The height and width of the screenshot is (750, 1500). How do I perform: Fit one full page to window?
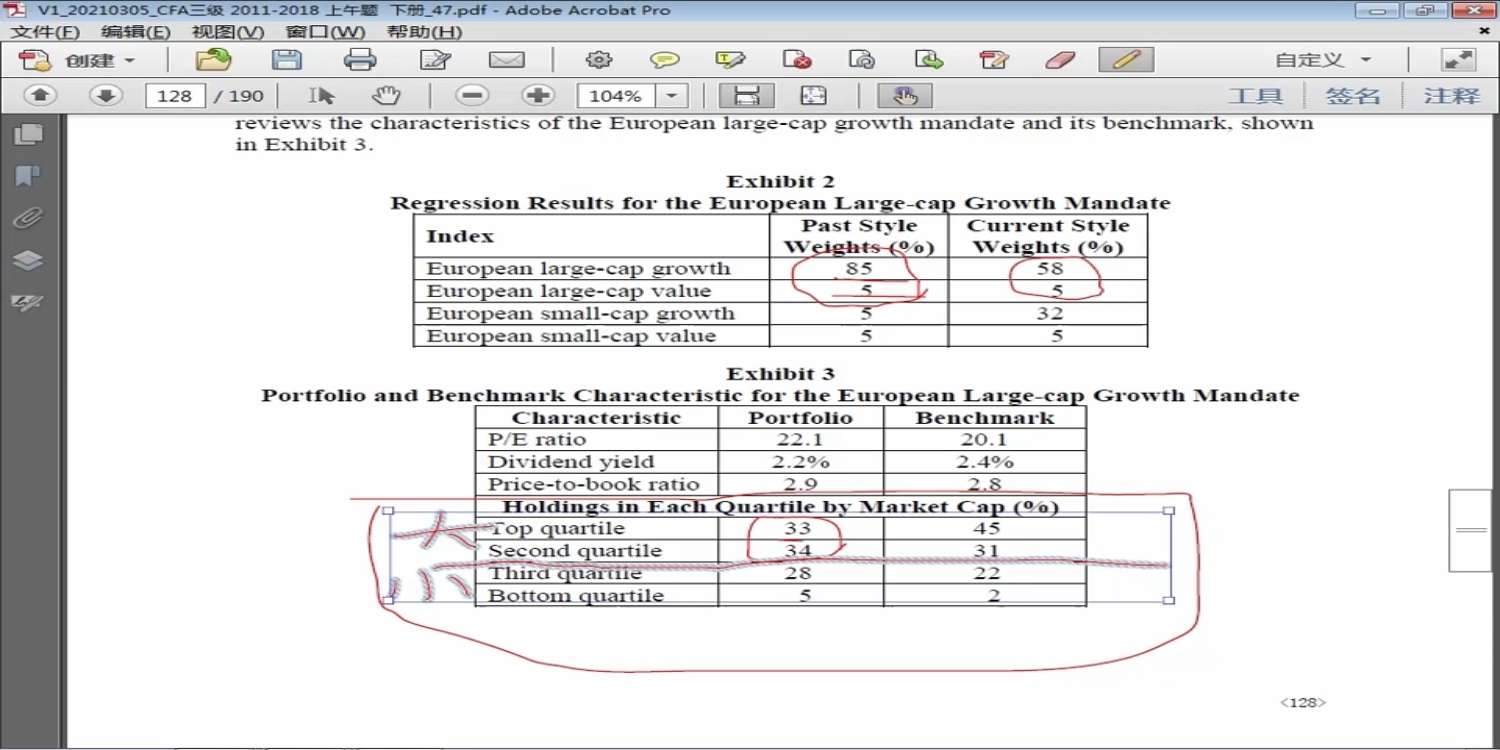tap(813, 96)
